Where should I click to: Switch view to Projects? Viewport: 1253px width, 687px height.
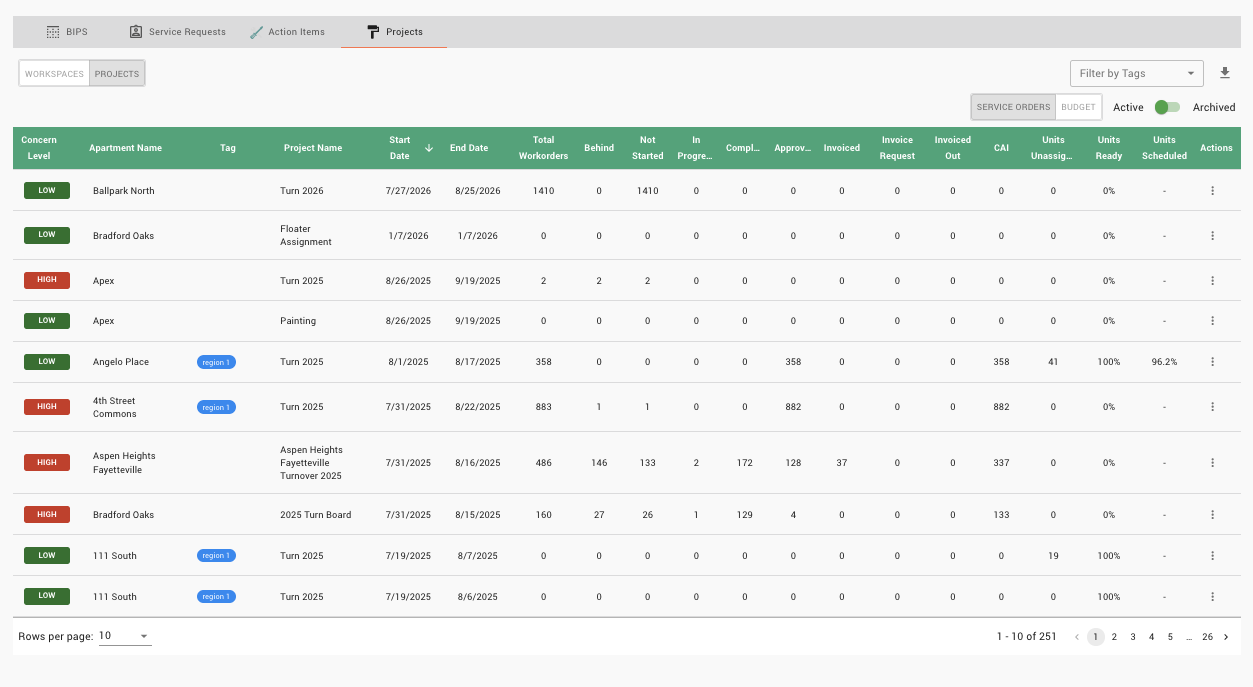coord(117,73)
